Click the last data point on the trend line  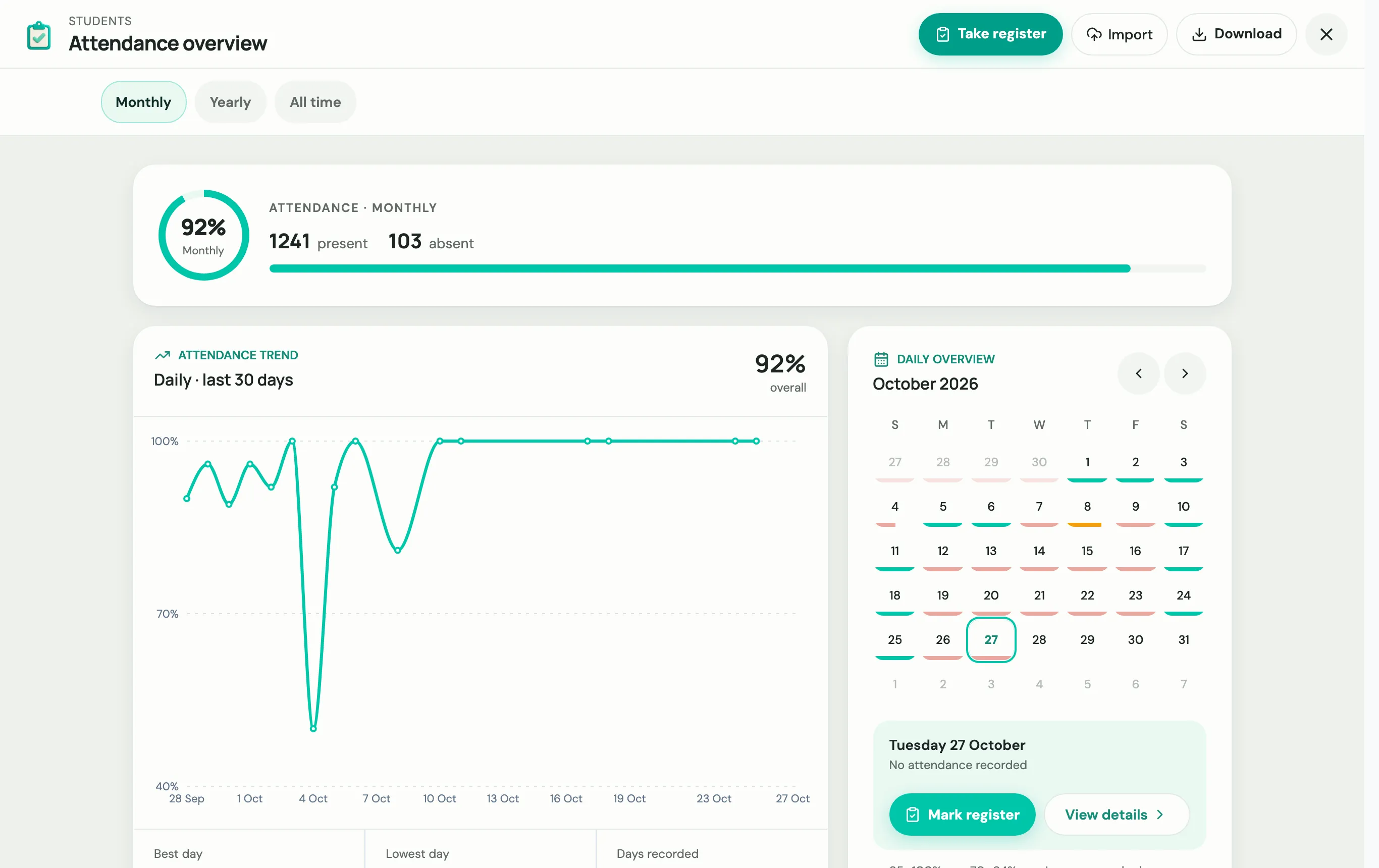point(756,441)
